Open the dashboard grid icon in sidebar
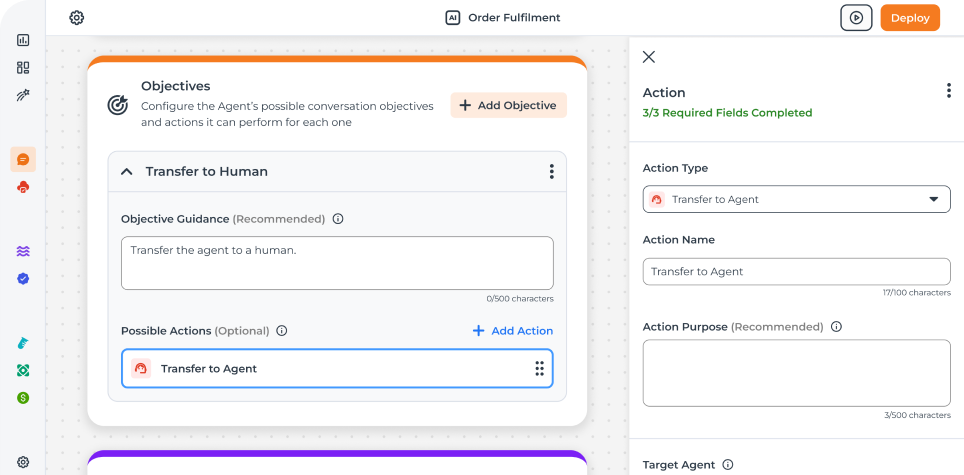Image resolution: width=964 pixels, height=475 pixels. point(23,68)
